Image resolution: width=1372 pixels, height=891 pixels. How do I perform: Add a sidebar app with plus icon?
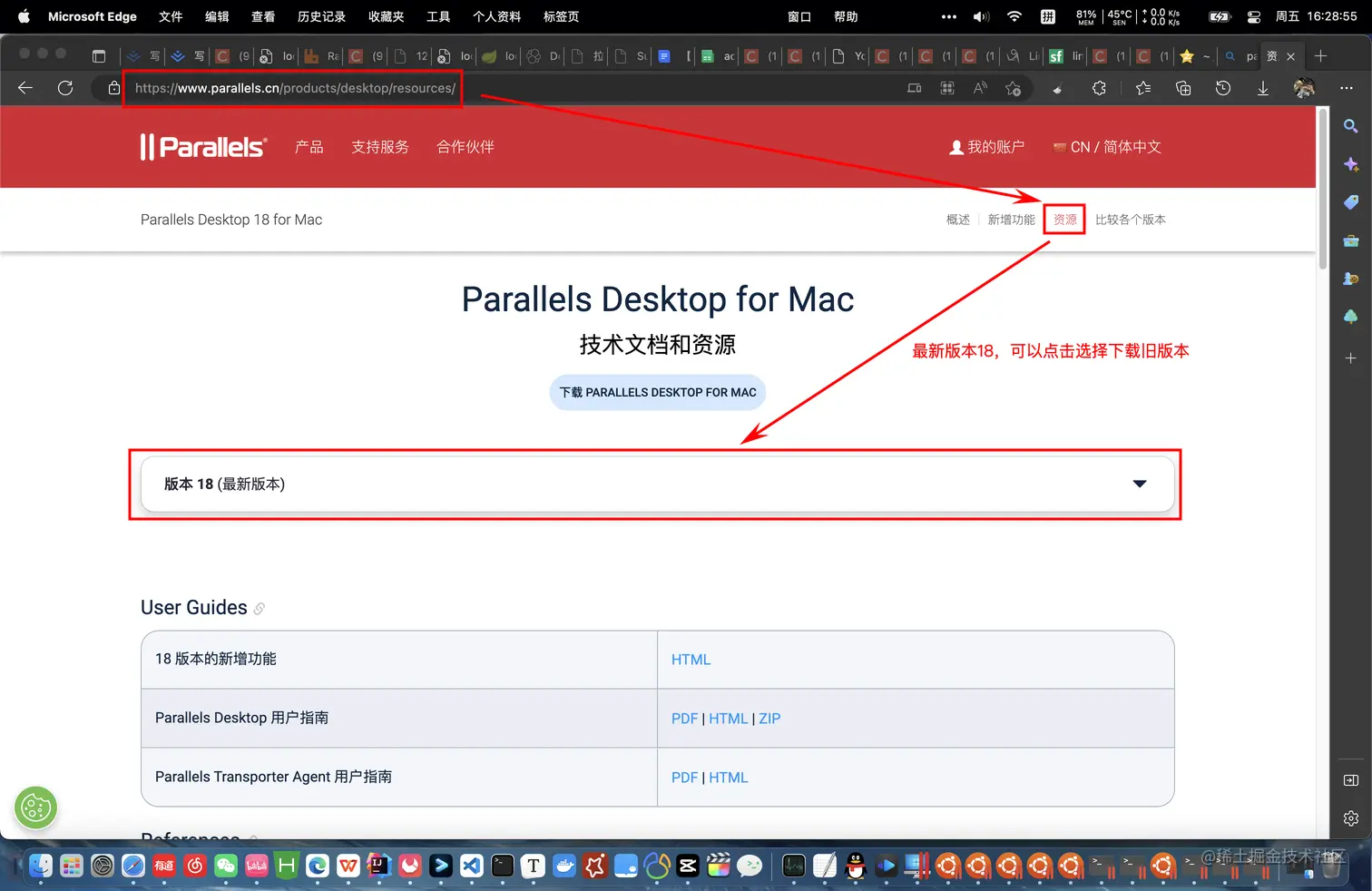point(1351,358)
